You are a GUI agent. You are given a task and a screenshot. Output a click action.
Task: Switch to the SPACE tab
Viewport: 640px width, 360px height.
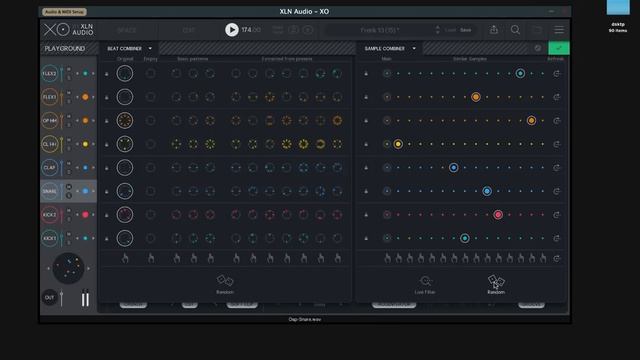pos(127,30)
